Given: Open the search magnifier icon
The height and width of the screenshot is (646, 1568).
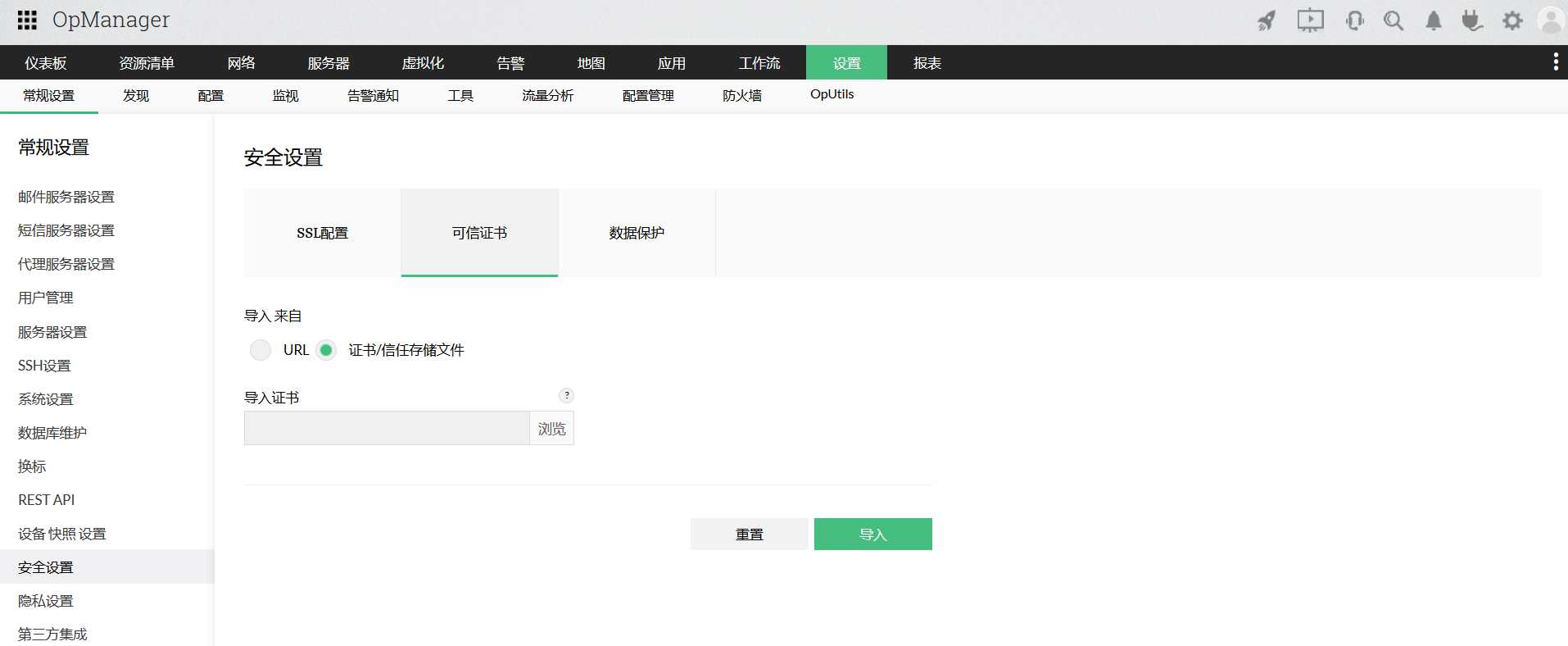Looking at the screenshot, I should point(1394,20).
